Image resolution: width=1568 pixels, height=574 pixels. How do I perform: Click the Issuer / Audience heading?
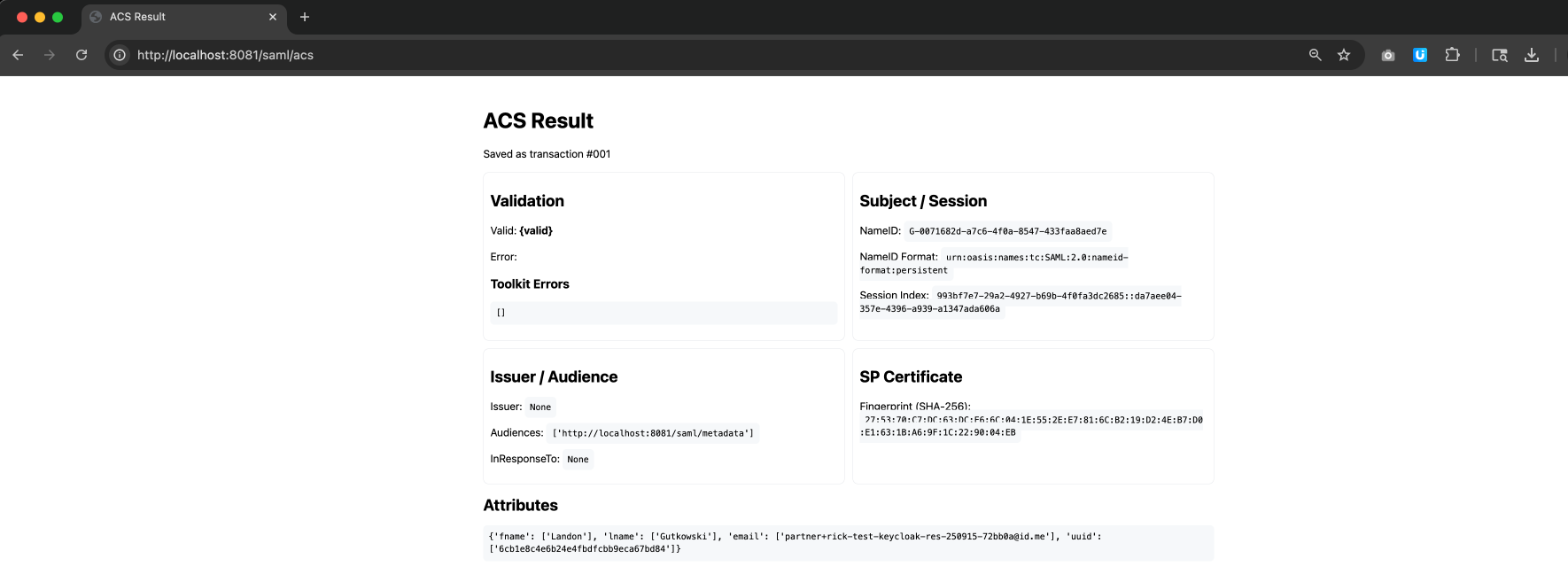click(554, 377)
